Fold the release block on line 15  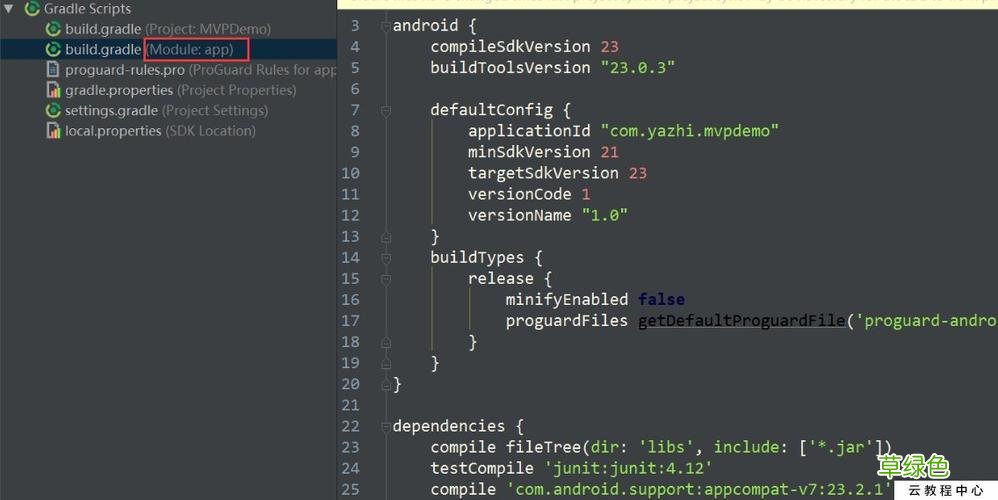coord(385,279)
